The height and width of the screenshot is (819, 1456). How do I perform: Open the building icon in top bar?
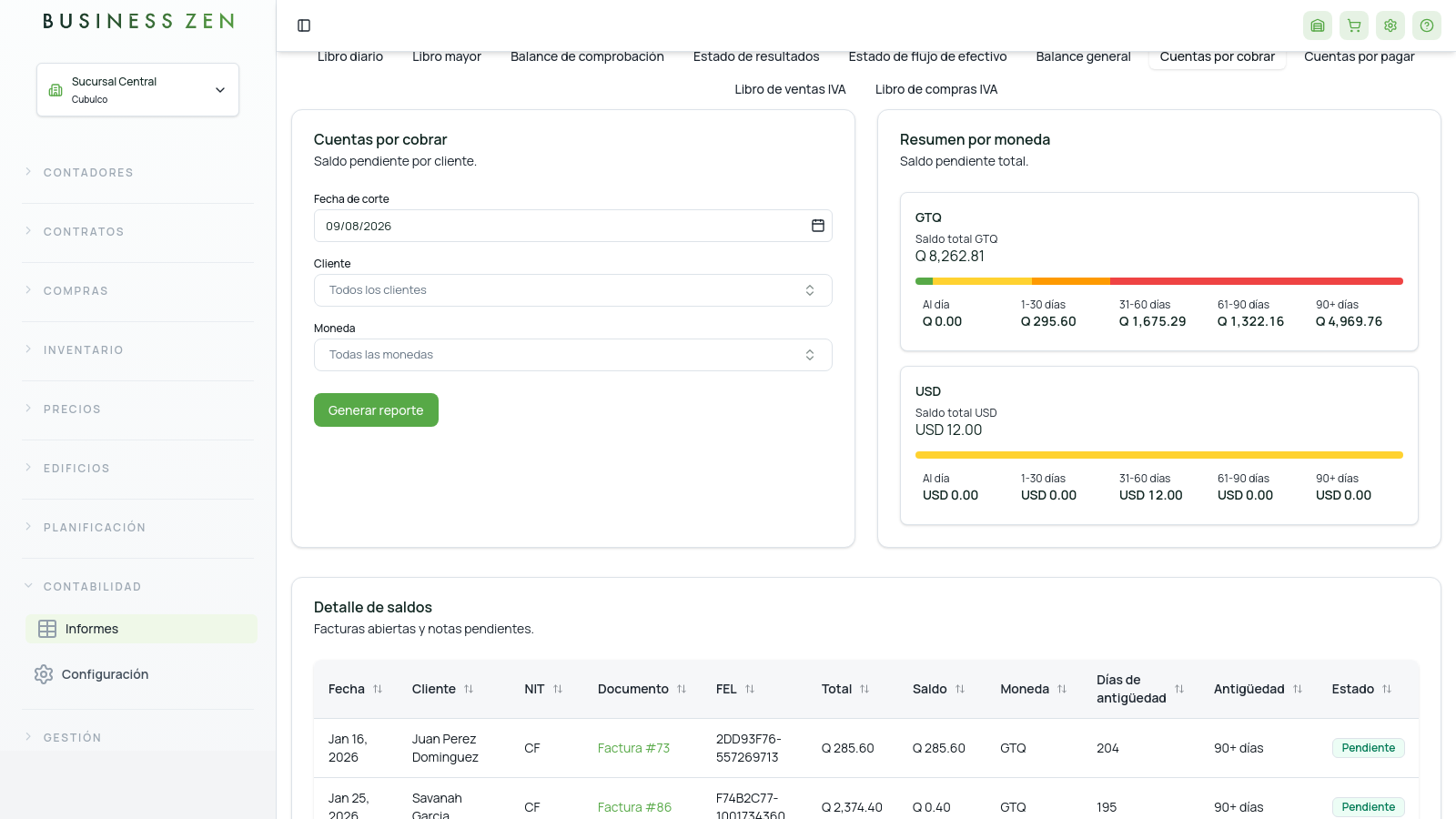pyautogui.click(x=1317, y=25)
